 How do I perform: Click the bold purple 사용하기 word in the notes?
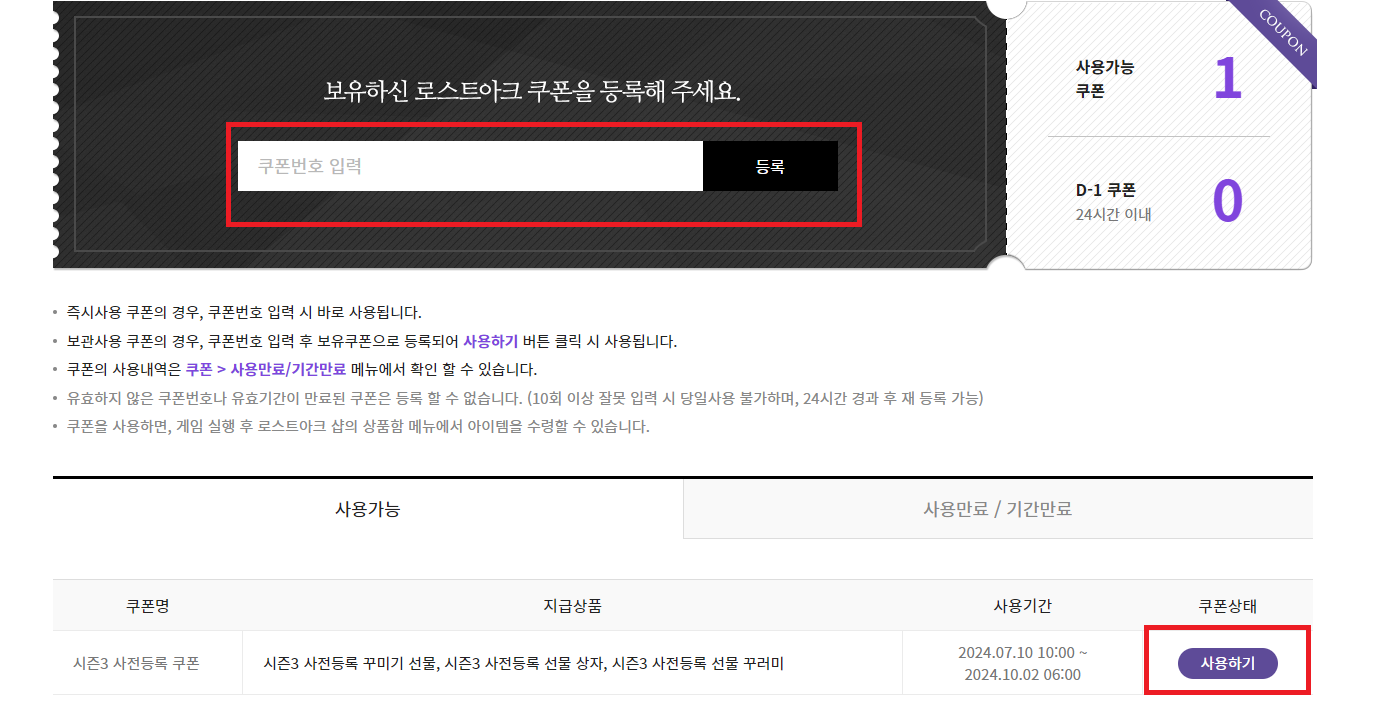coord(490,341)
